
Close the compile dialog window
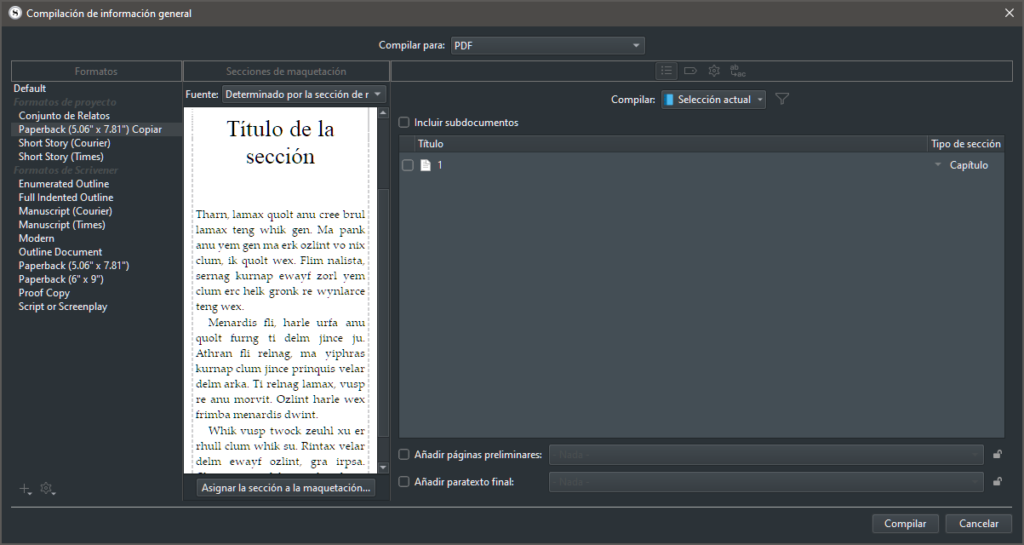[x=1009, y=13]
